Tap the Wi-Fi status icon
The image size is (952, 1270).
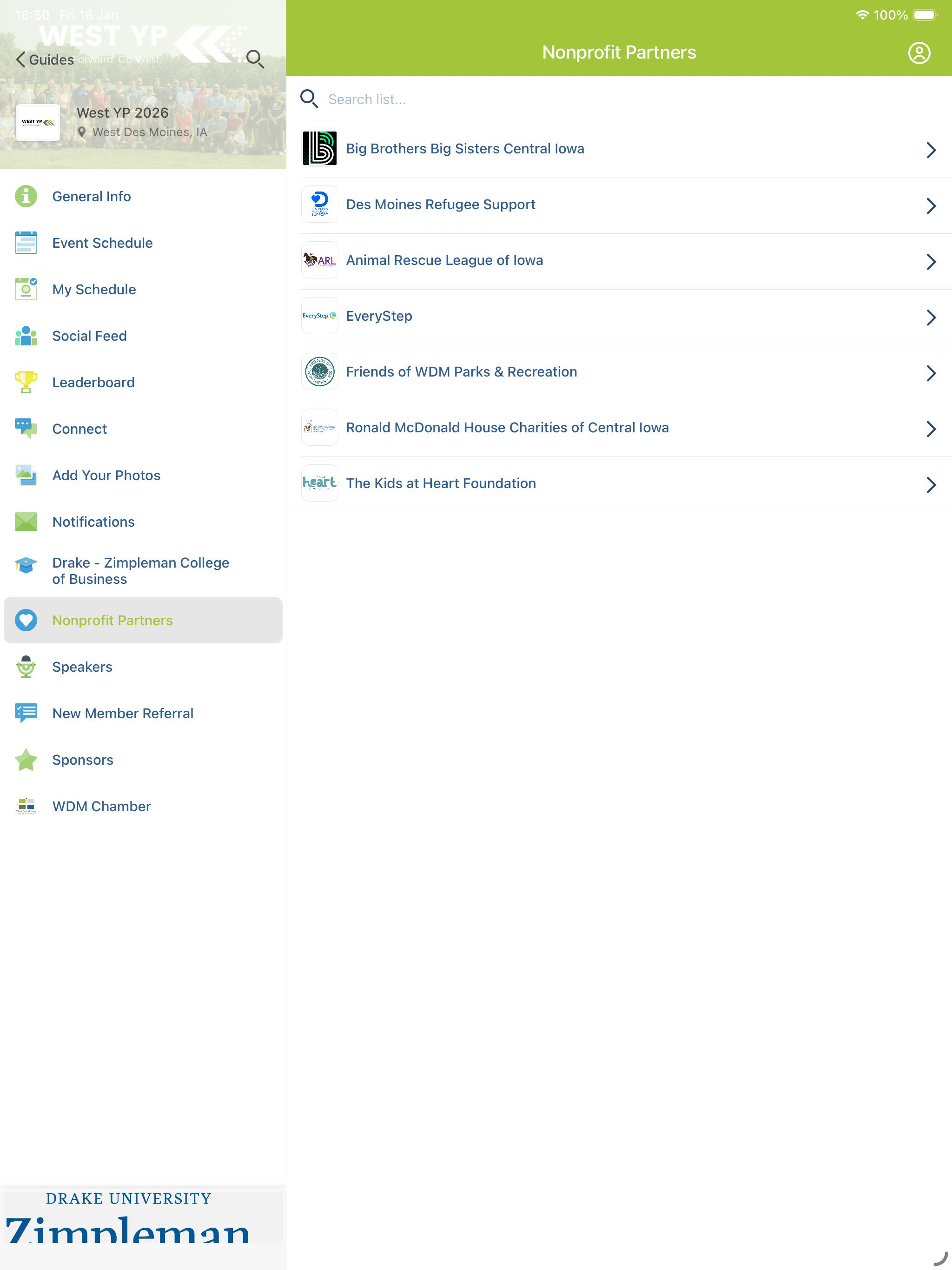coord(862,15)
